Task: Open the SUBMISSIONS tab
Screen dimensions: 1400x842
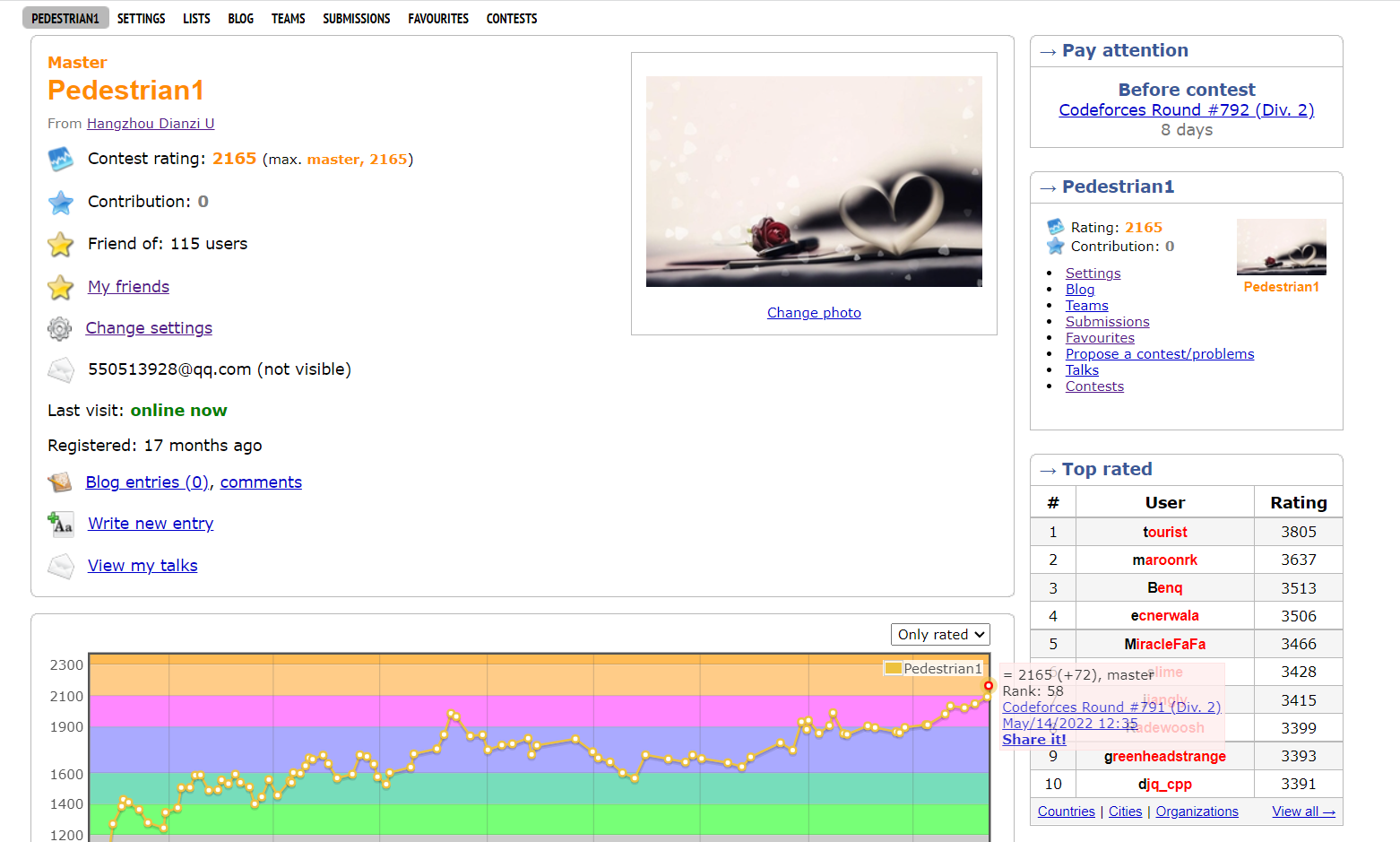Action: 356,19
